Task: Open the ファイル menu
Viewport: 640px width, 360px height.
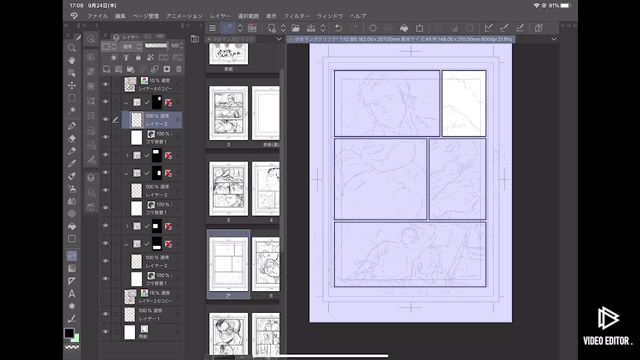Action: pos(97,16)
